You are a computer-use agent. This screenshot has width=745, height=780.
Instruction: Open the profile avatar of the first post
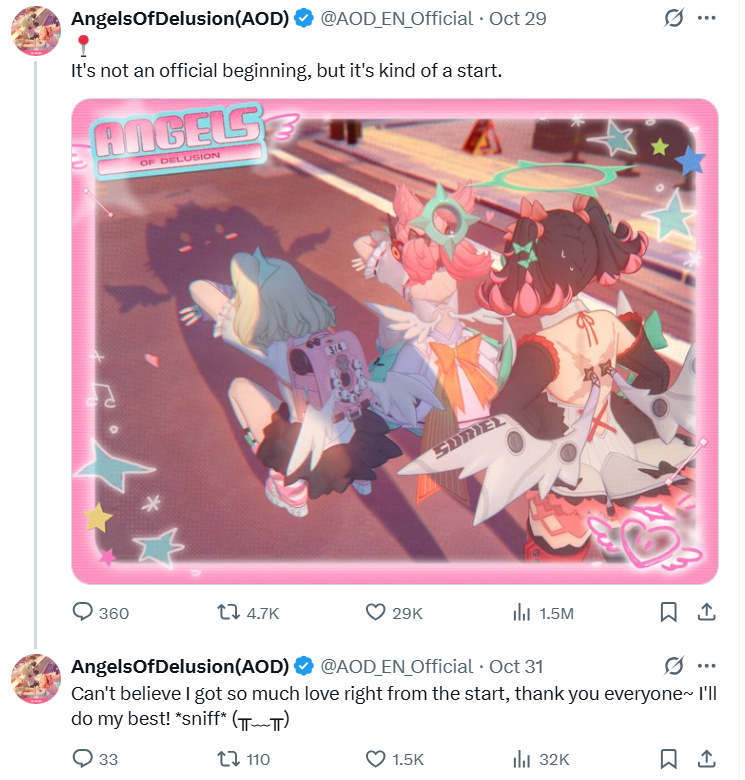tap(36, 31)
